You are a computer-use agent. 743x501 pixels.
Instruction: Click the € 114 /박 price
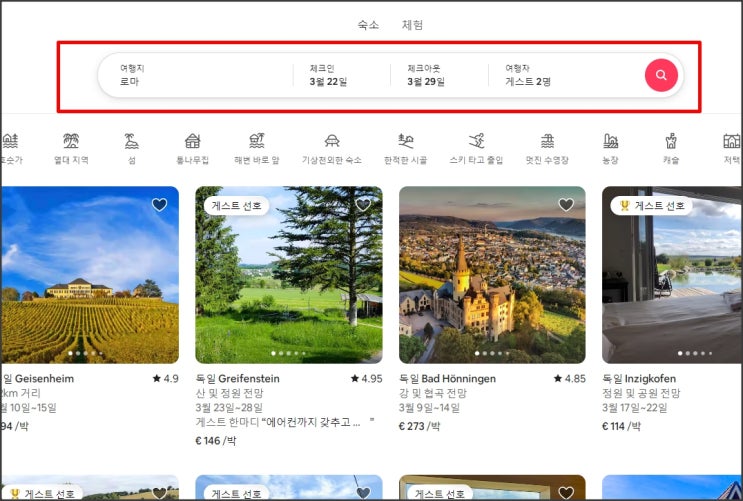click(621, 426)
